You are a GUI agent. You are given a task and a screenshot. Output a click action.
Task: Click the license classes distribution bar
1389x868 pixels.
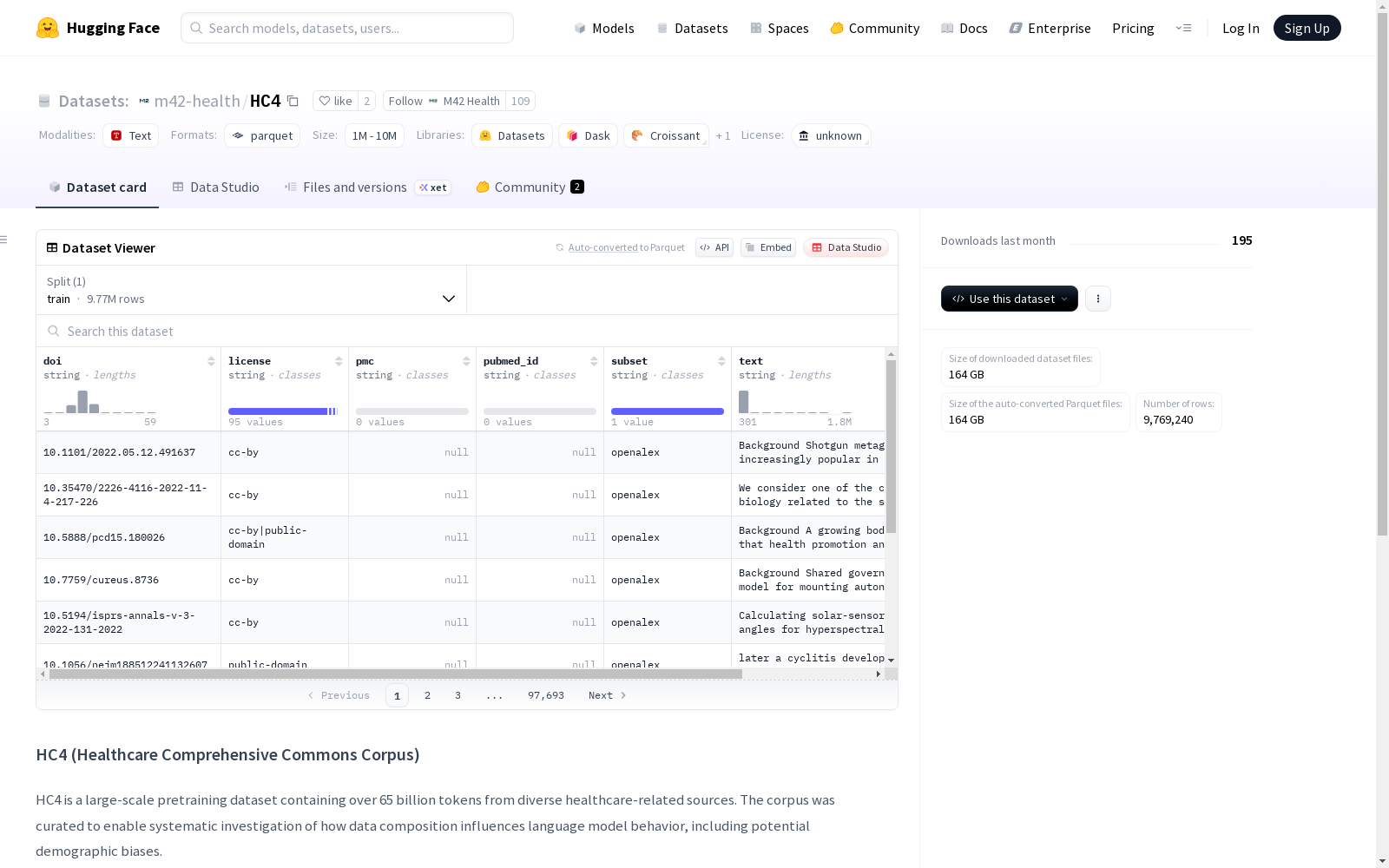[283, 411]
